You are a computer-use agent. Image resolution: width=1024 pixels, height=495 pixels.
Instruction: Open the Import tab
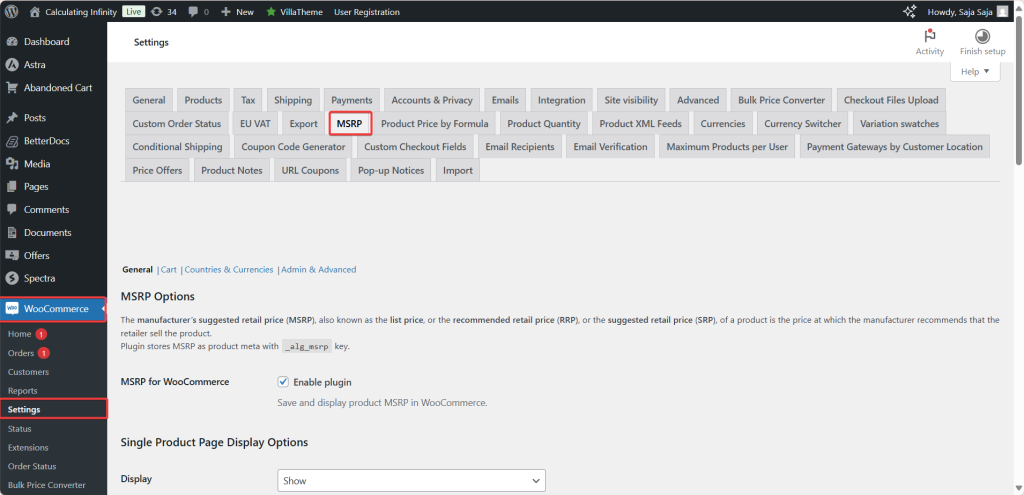pos(458,170)
